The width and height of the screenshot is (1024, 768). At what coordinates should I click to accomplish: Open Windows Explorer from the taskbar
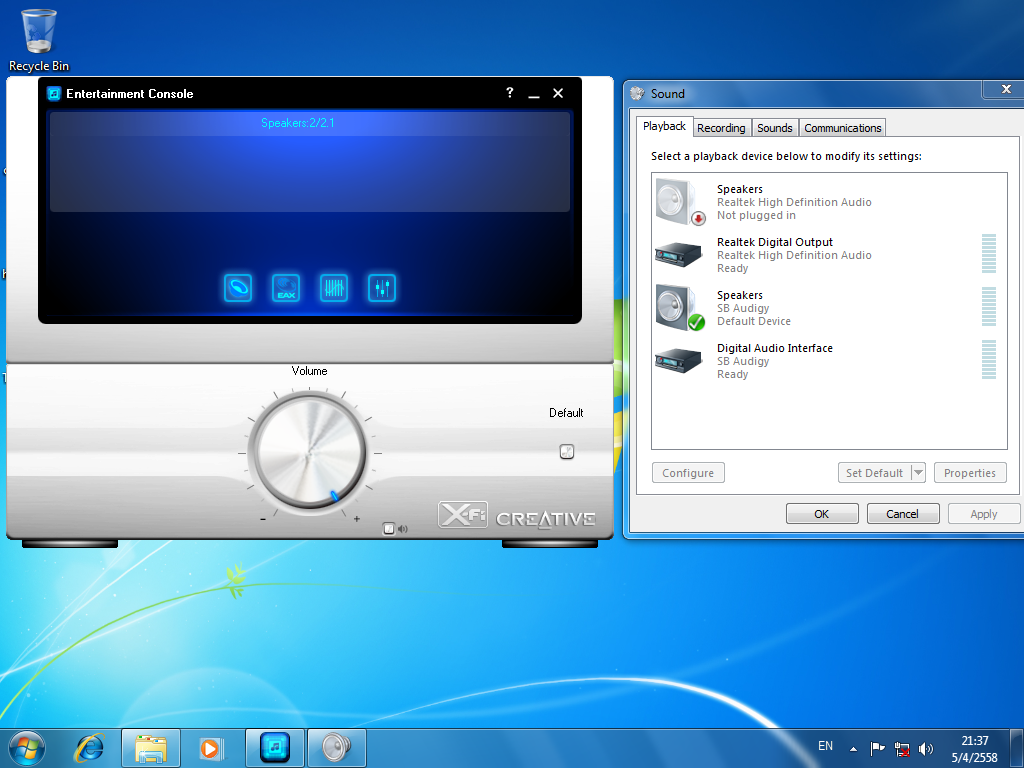click(x=151, y=748)
